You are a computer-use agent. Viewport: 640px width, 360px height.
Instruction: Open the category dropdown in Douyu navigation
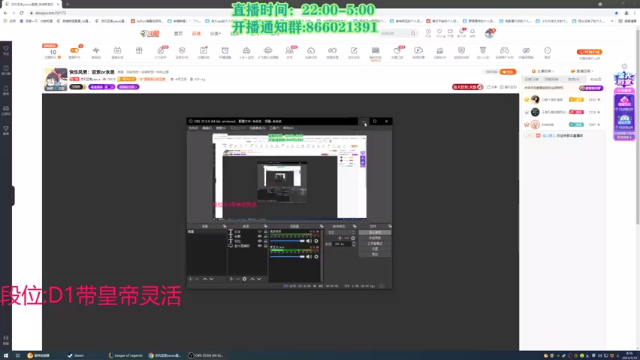click(x=215, y=33)
